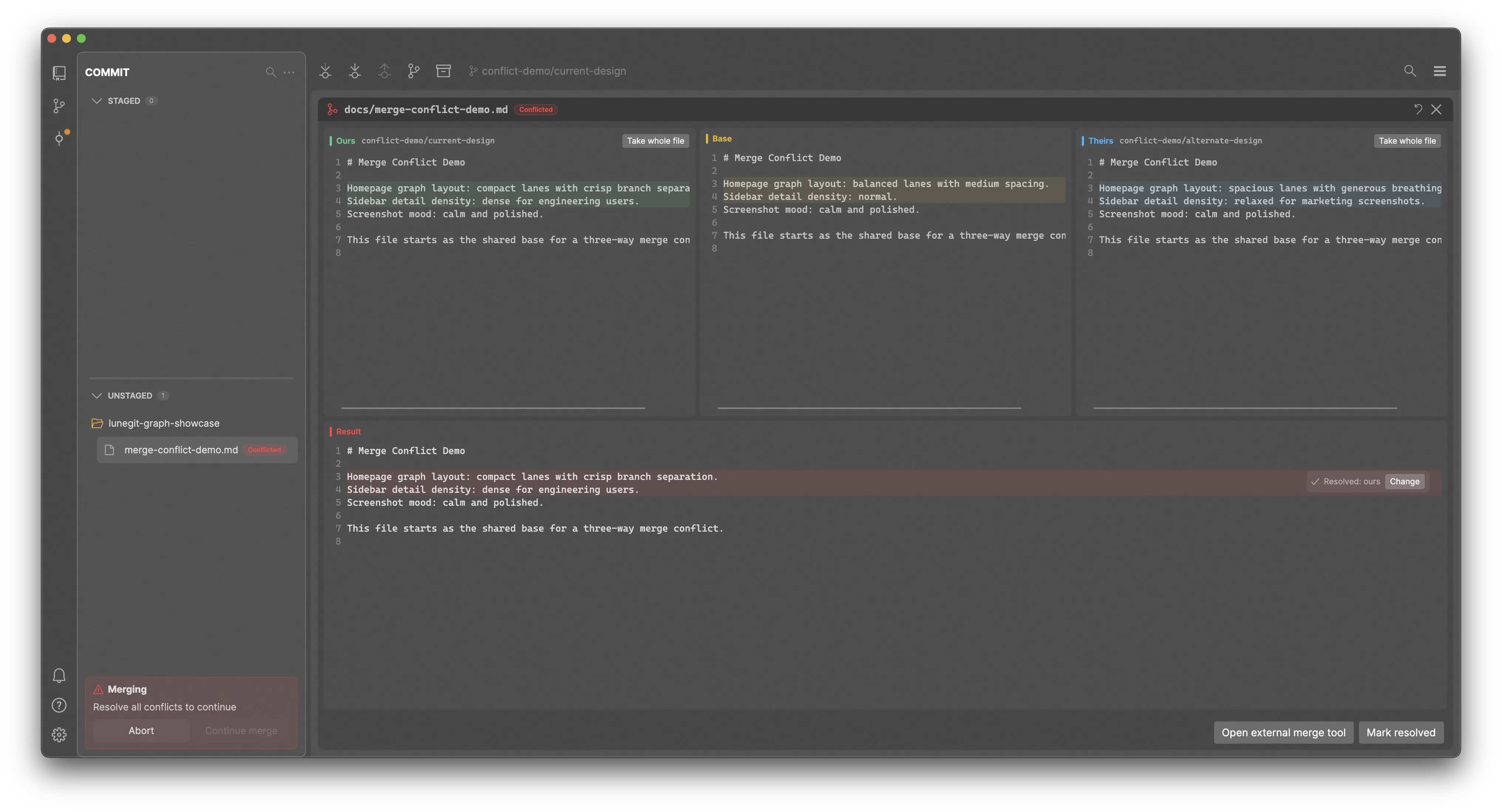Image resolution: width=1502 pixels, height=812 pixels.
Task: Click Theirs pane horizontal scrollbar
Action: (x=1245, y=408)
